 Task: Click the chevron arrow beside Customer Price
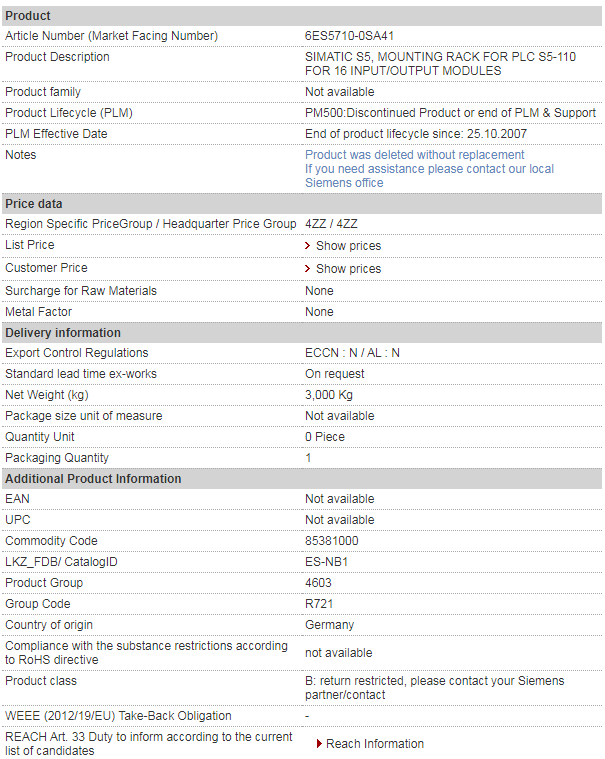(308, 269)
